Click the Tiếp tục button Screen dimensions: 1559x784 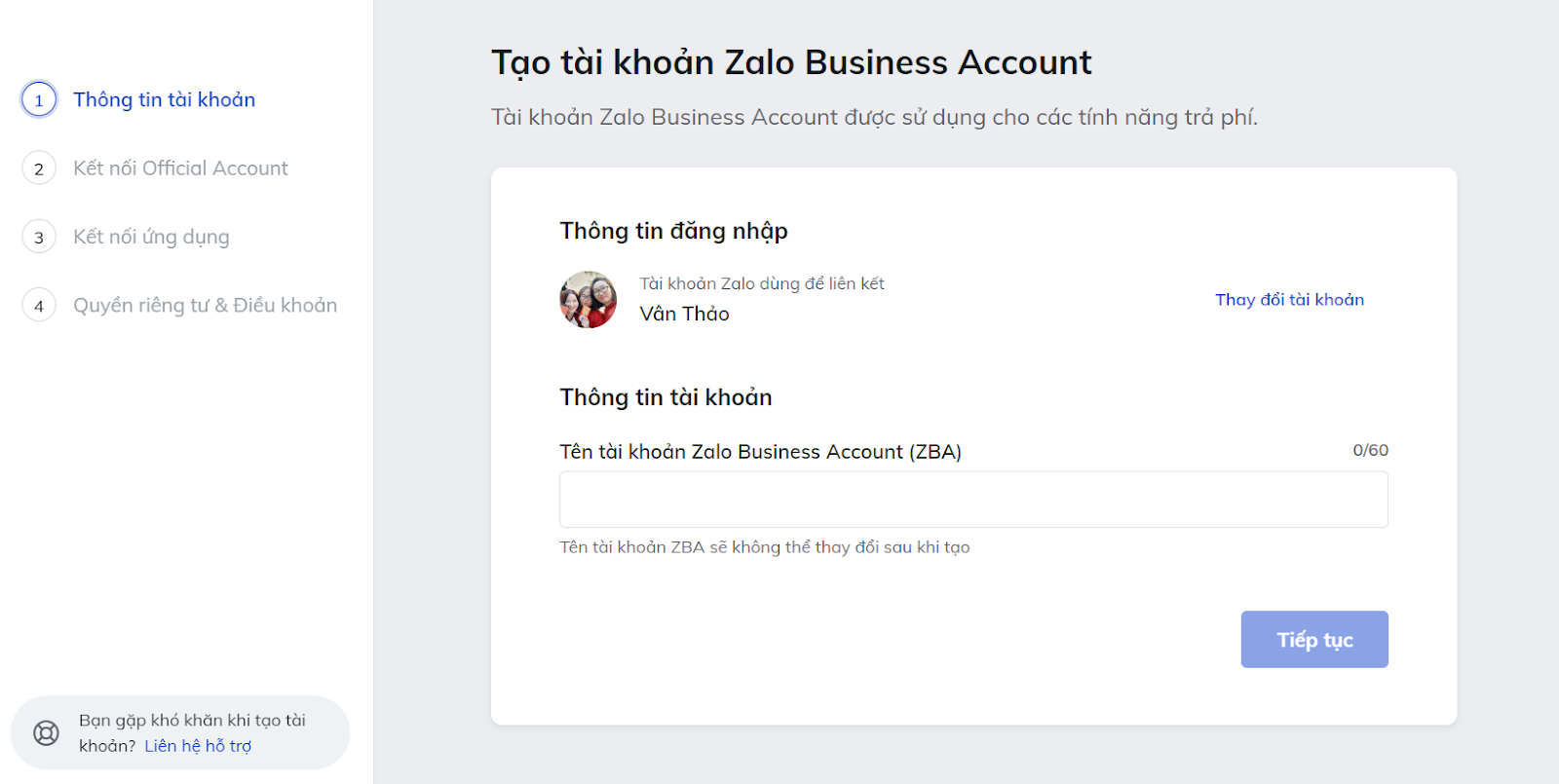(x=1314, y=640)
